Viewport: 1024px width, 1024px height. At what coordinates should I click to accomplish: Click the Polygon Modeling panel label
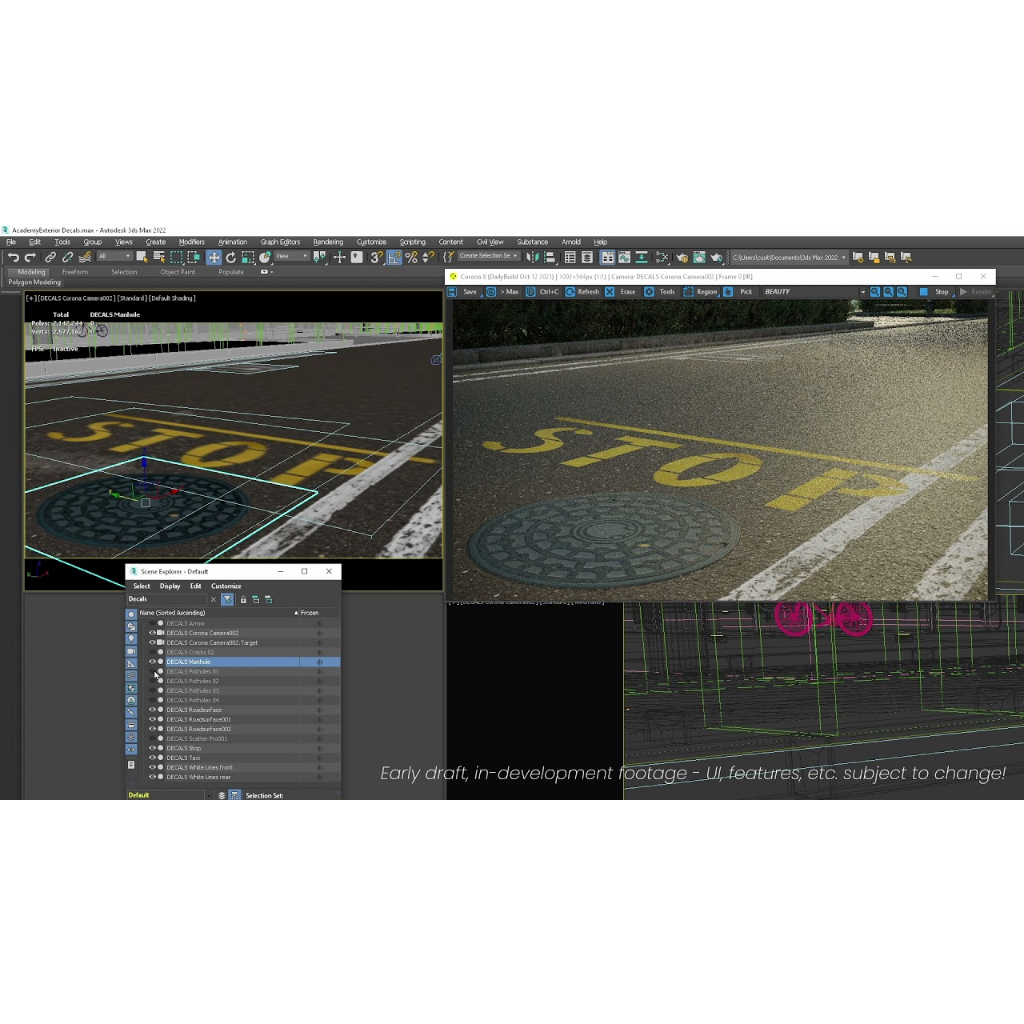coord(35,282)
